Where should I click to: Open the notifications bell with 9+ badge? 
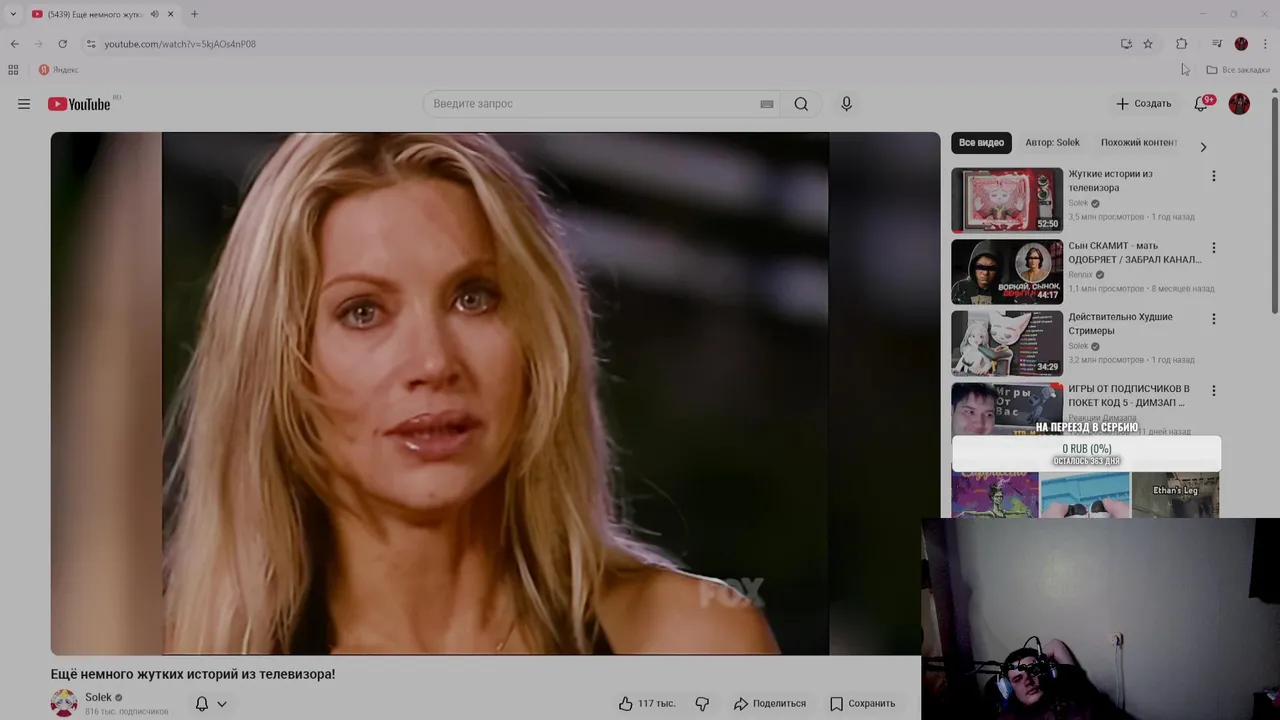(x=1202, y=104)
